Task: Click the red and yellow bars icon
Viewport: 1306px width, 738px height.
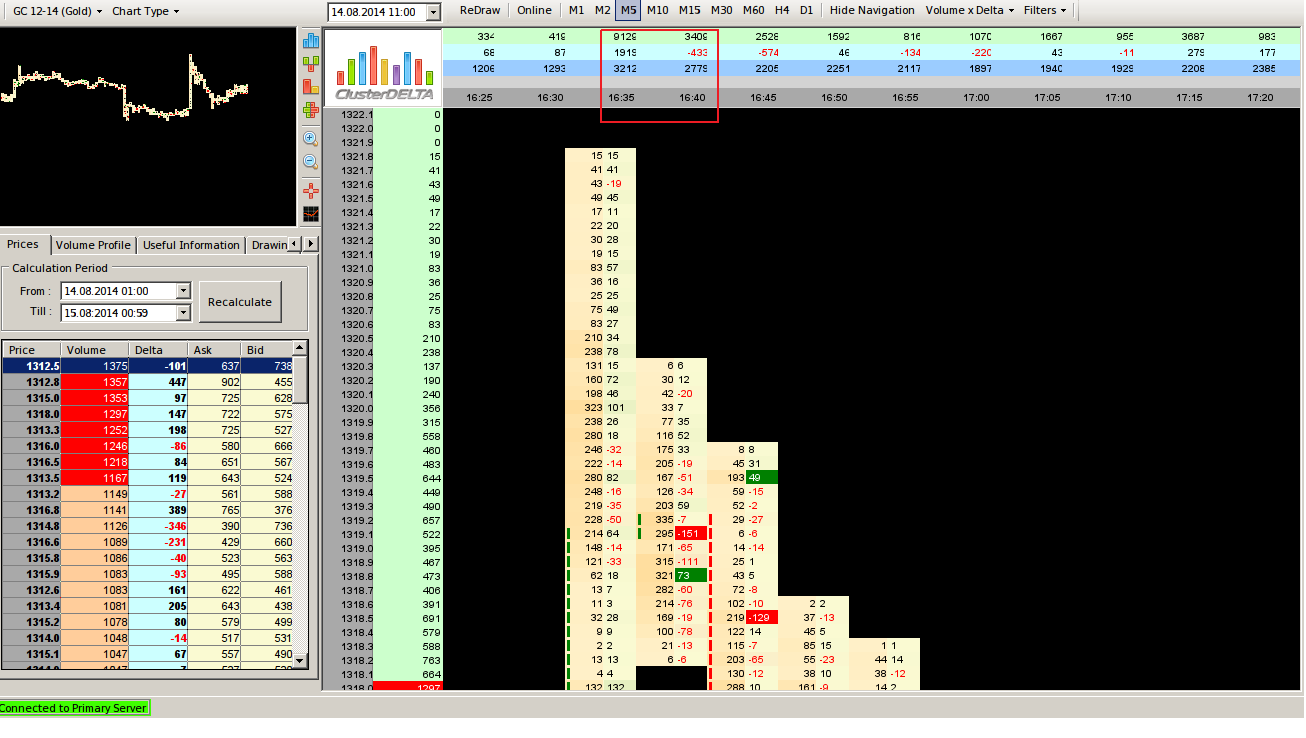Action: point(311,86)
